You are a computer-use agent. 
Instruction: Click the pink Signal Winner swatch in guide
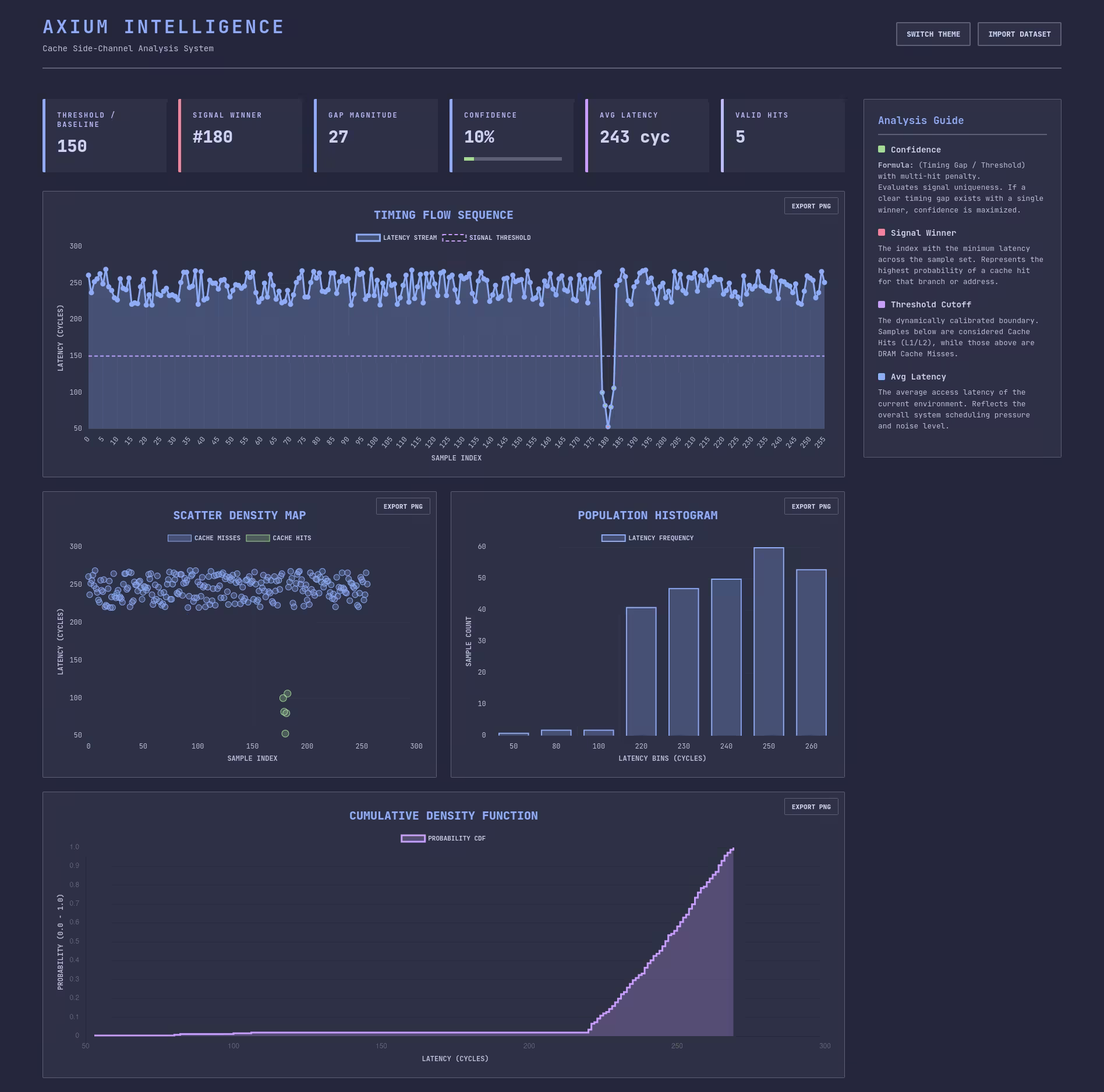pos(882,233)
